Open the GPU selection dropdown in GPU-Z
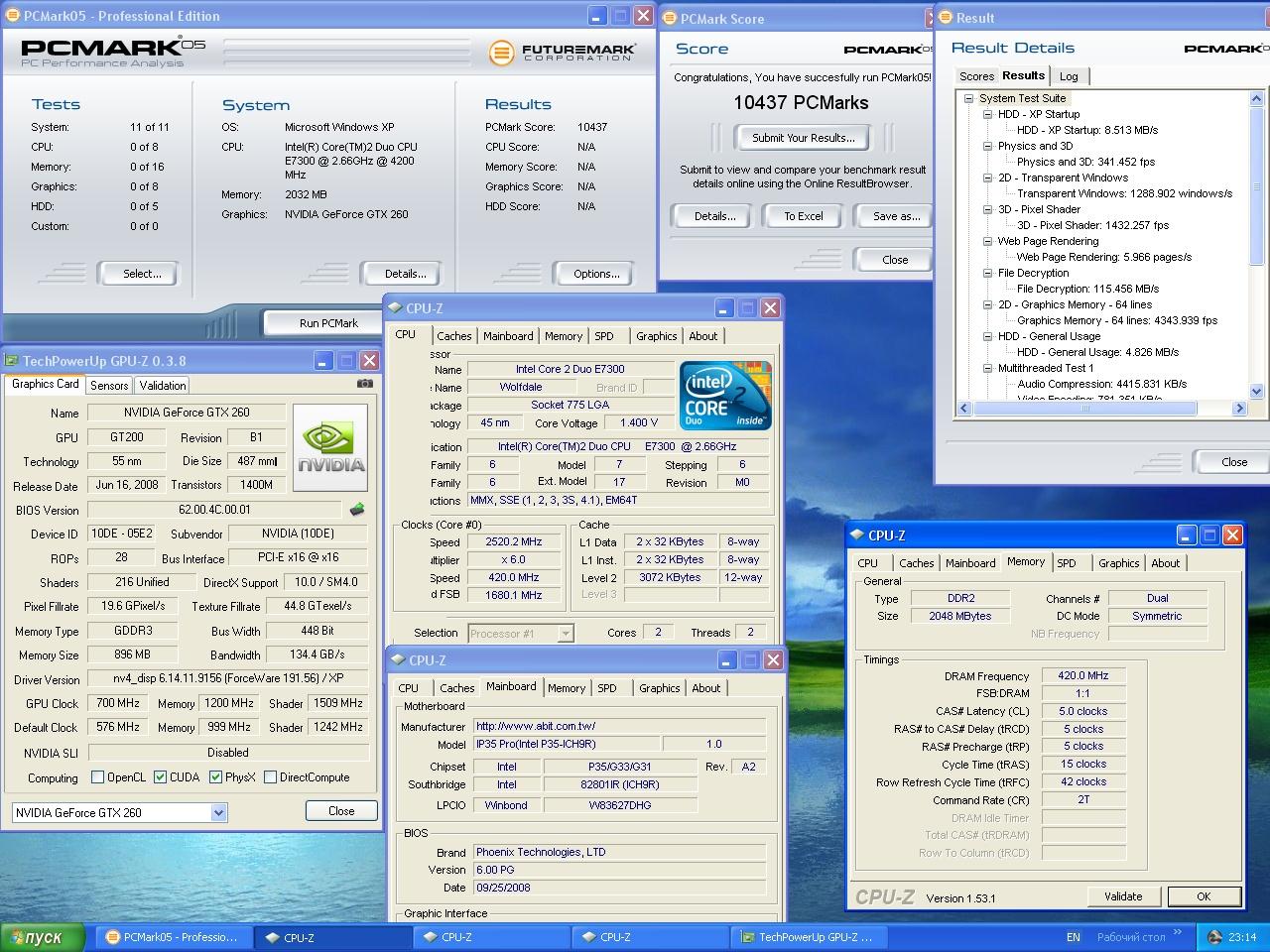Viewport: 1270px width, 952px height. tap(218, 813)
